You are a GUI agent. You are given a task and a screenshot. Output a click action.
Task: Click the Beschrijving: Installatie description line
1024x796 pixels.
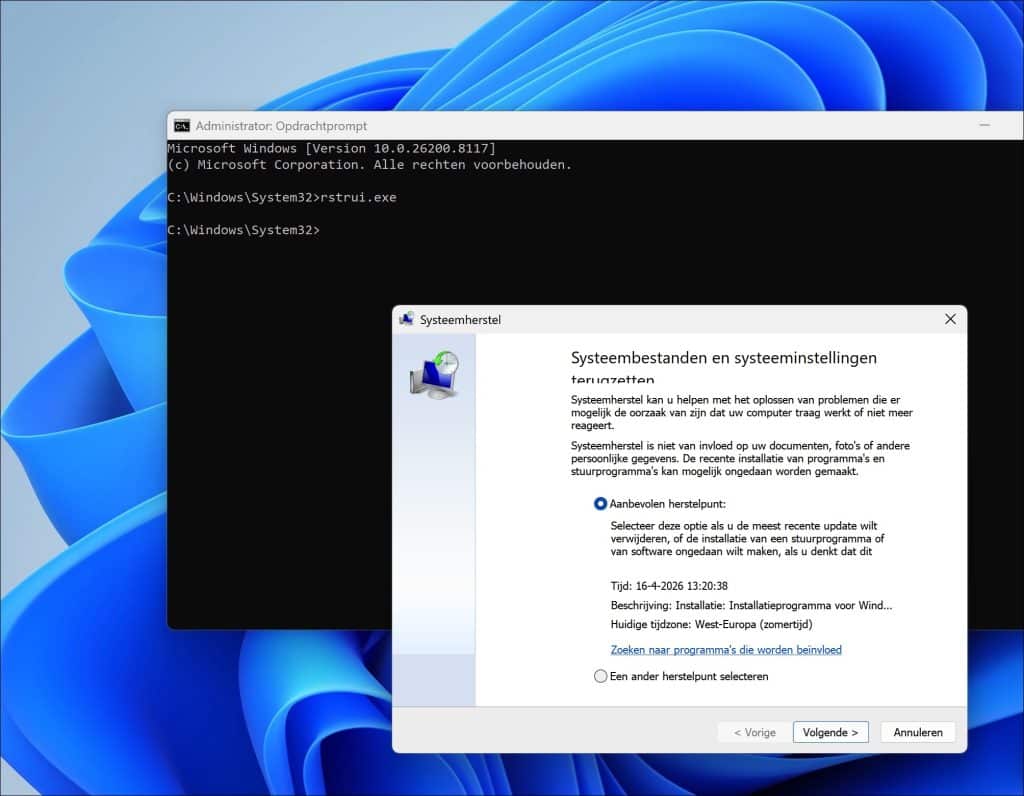click(750, 606)
